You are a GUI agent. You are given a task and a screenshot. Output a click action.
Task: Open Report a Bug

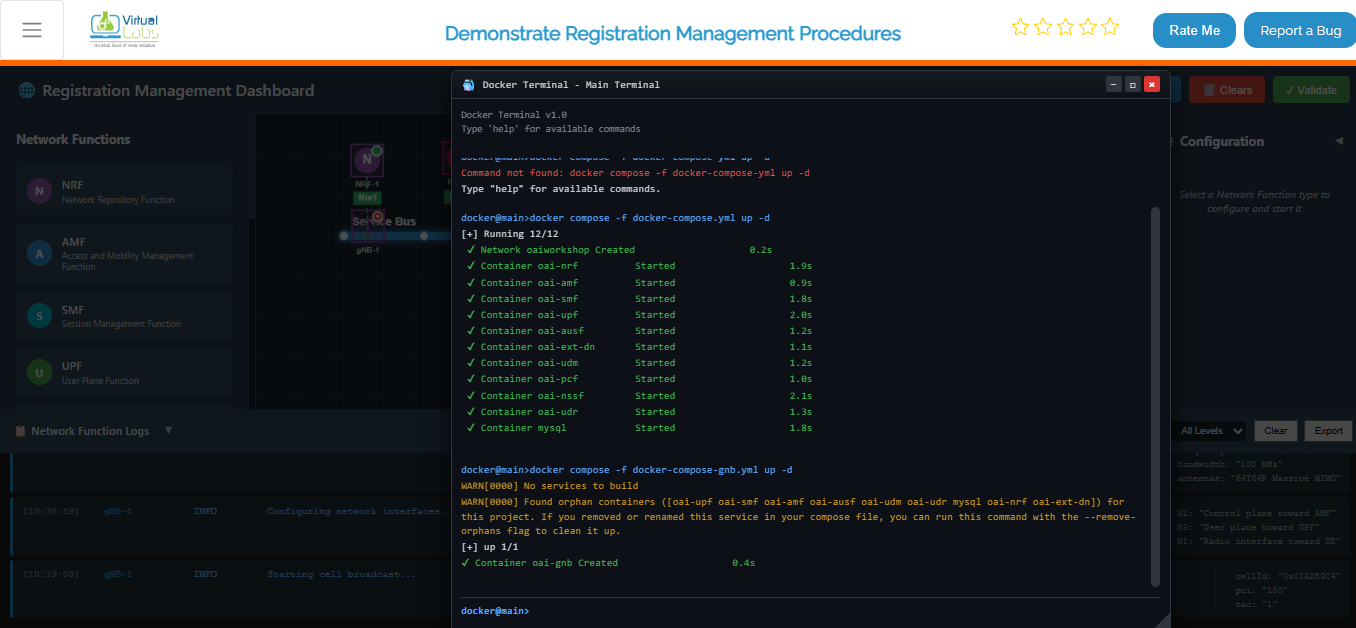(1300, 31)
